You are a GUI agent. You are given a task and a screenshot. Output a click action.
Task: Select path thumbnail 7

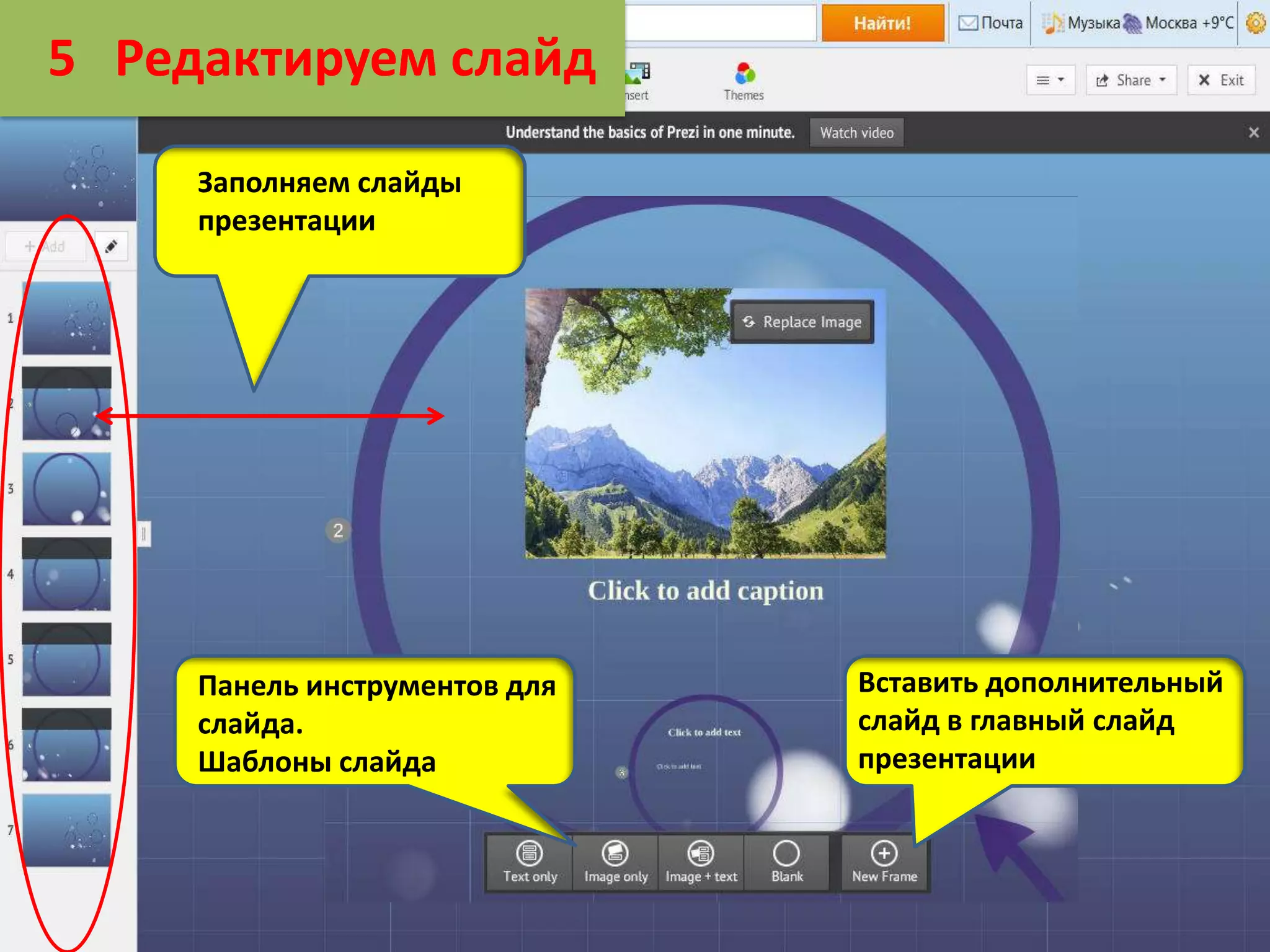(66, 830)
